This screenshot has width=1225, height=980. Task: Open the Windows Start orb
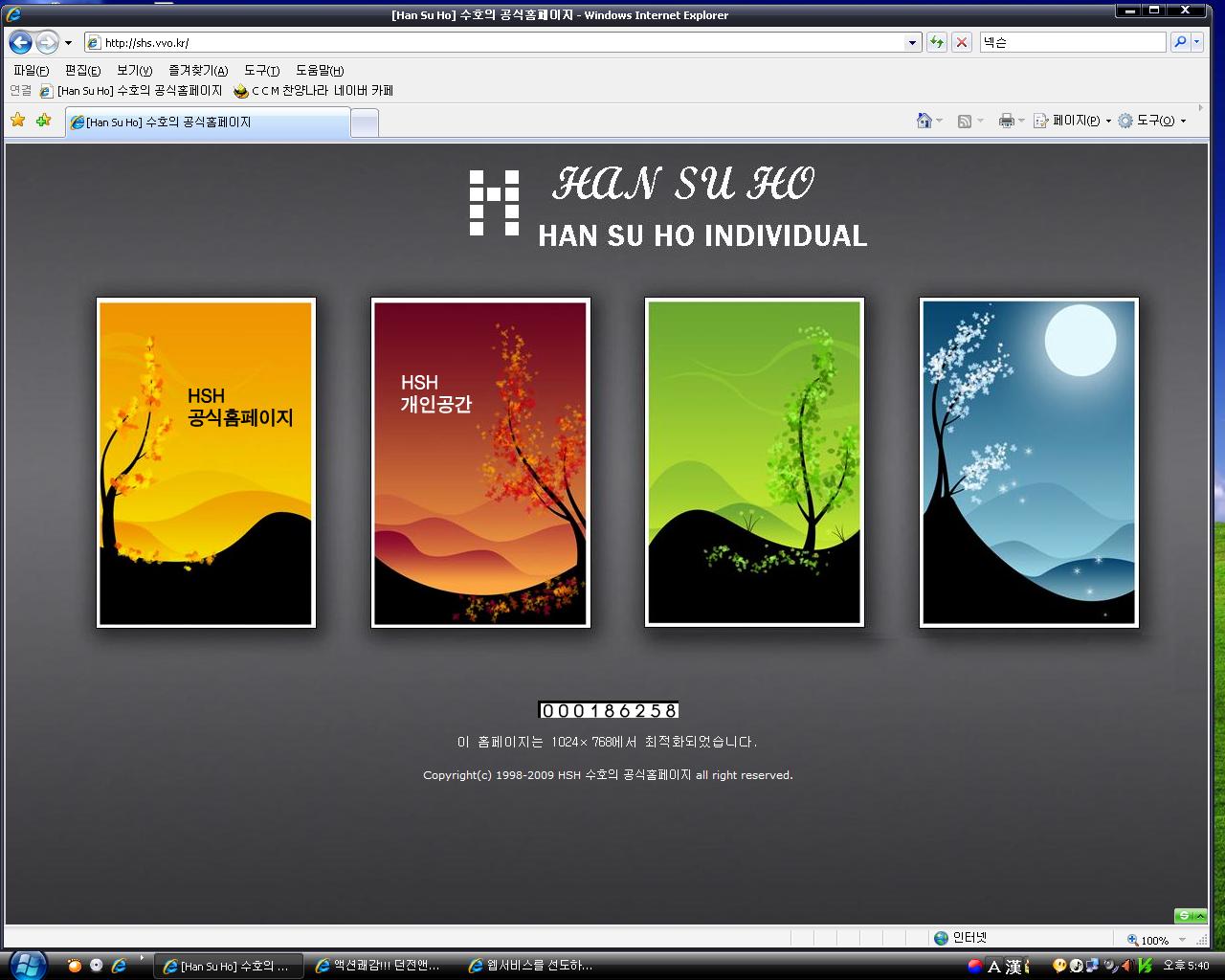[x=27, y=964]
